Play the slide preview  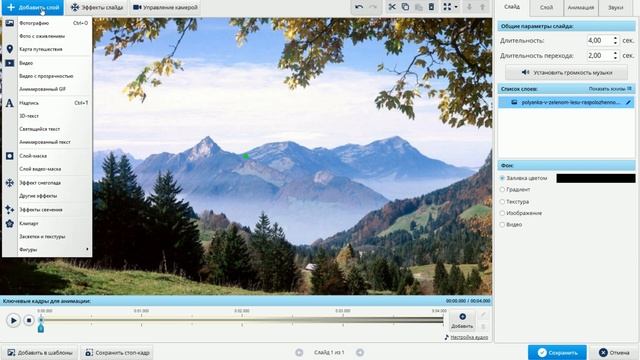[13, 320]
